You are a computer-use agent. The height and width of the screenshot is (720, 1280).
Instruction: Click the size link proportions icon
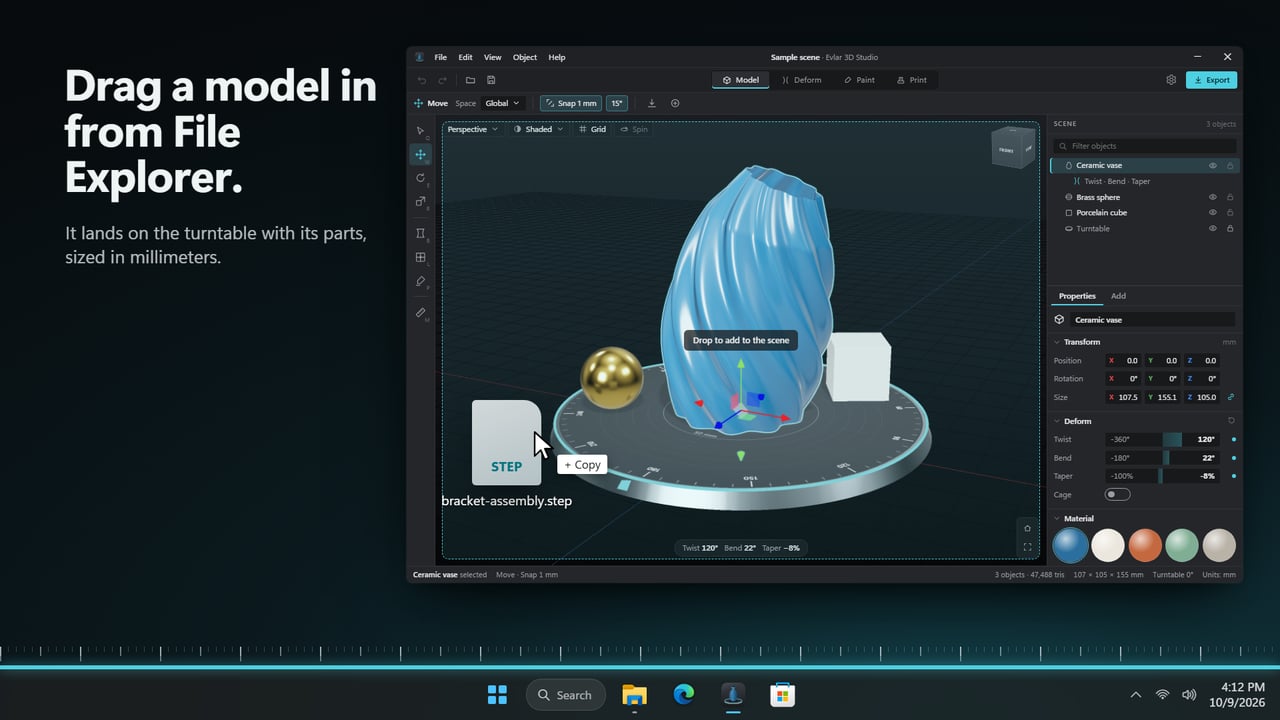(1231, 397)
